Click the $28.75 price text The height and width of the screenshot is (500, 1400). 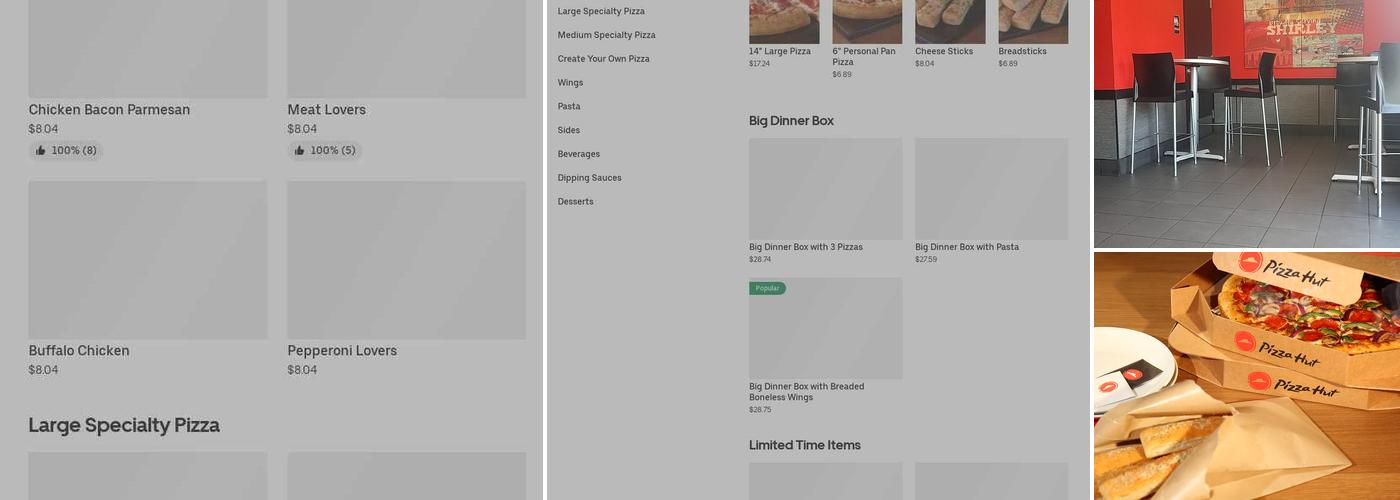(x=760, y=410)
